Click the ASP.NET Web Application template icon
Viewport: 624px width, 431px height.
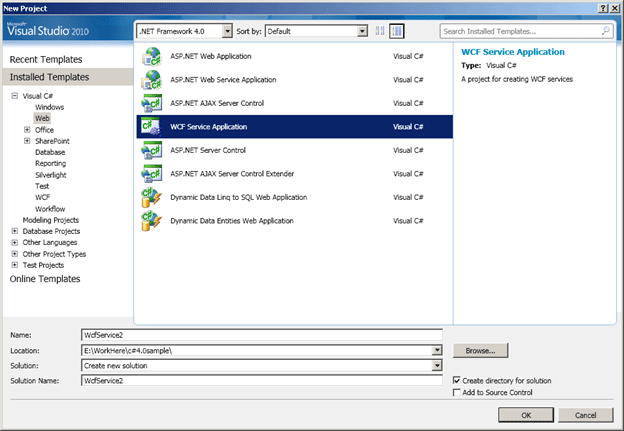coord(152,57)
